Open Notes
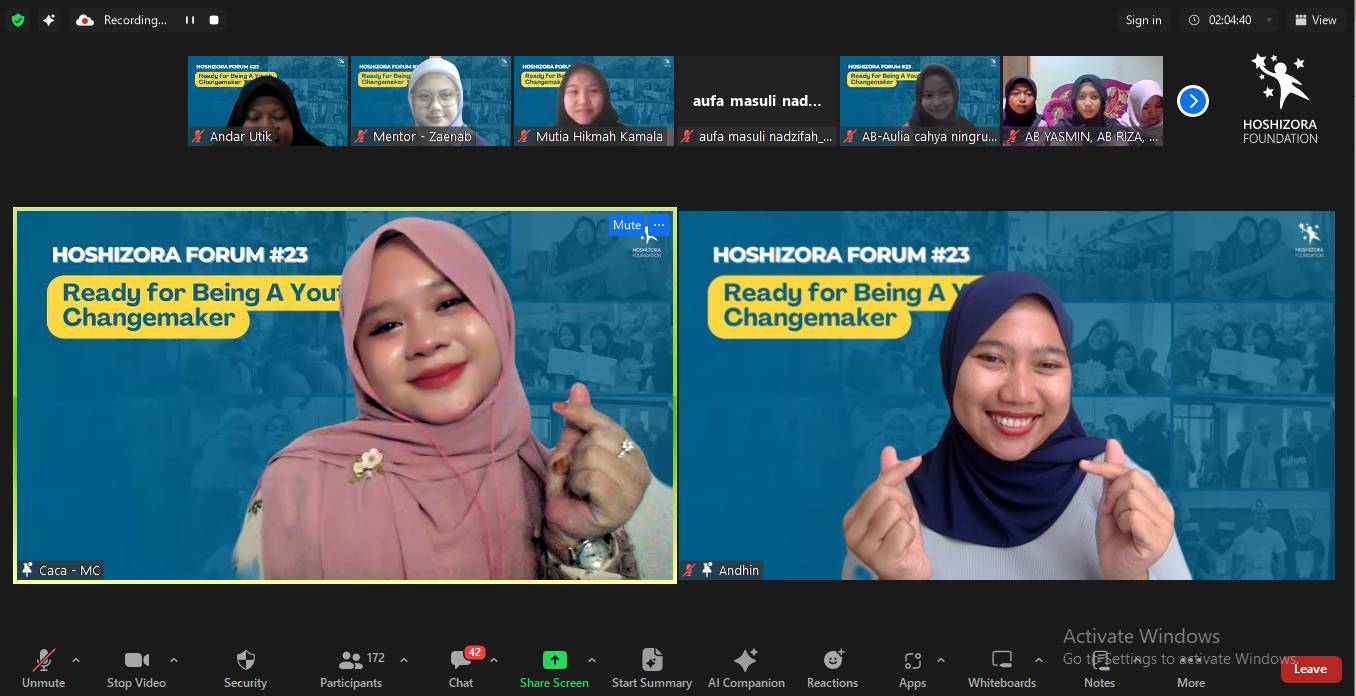The width and height of the screenshot is (1356, 696). [1099, 668]
